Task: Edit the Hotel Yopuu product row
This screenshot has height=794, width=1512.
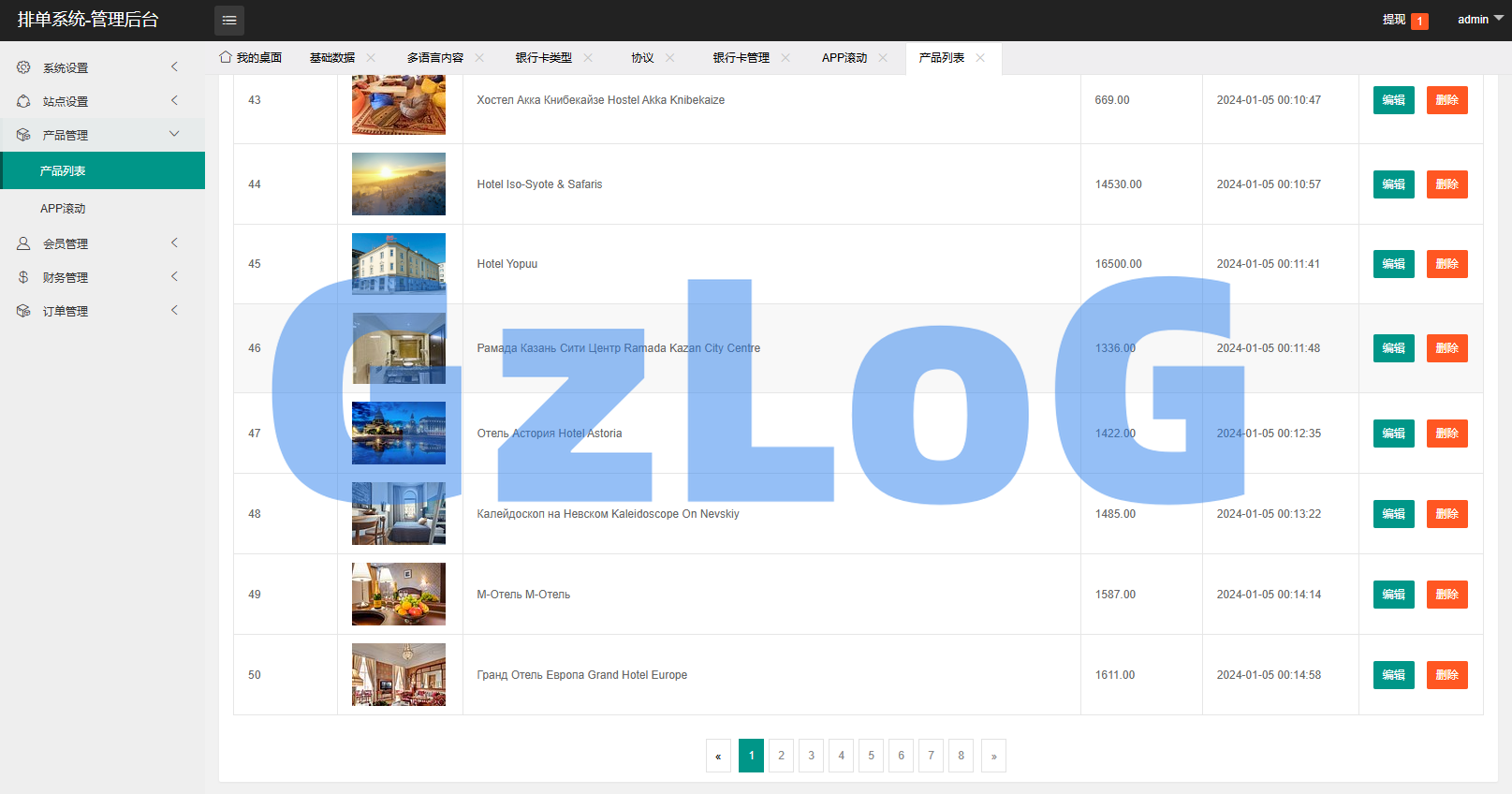Action: tap(1393, 264)
